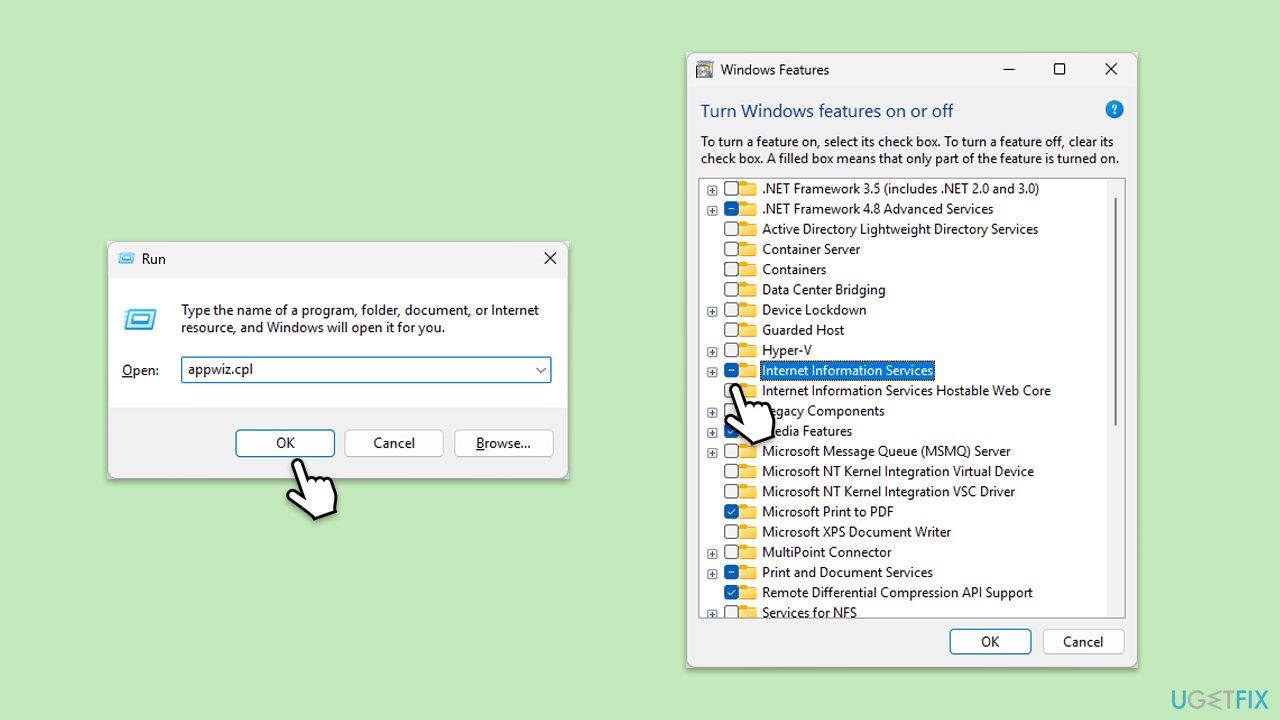Image resolution: width=1280 pixels, height=720 pixels.
Task: Click the Run dialog title bar icon
Action: (x=126, y=259)
